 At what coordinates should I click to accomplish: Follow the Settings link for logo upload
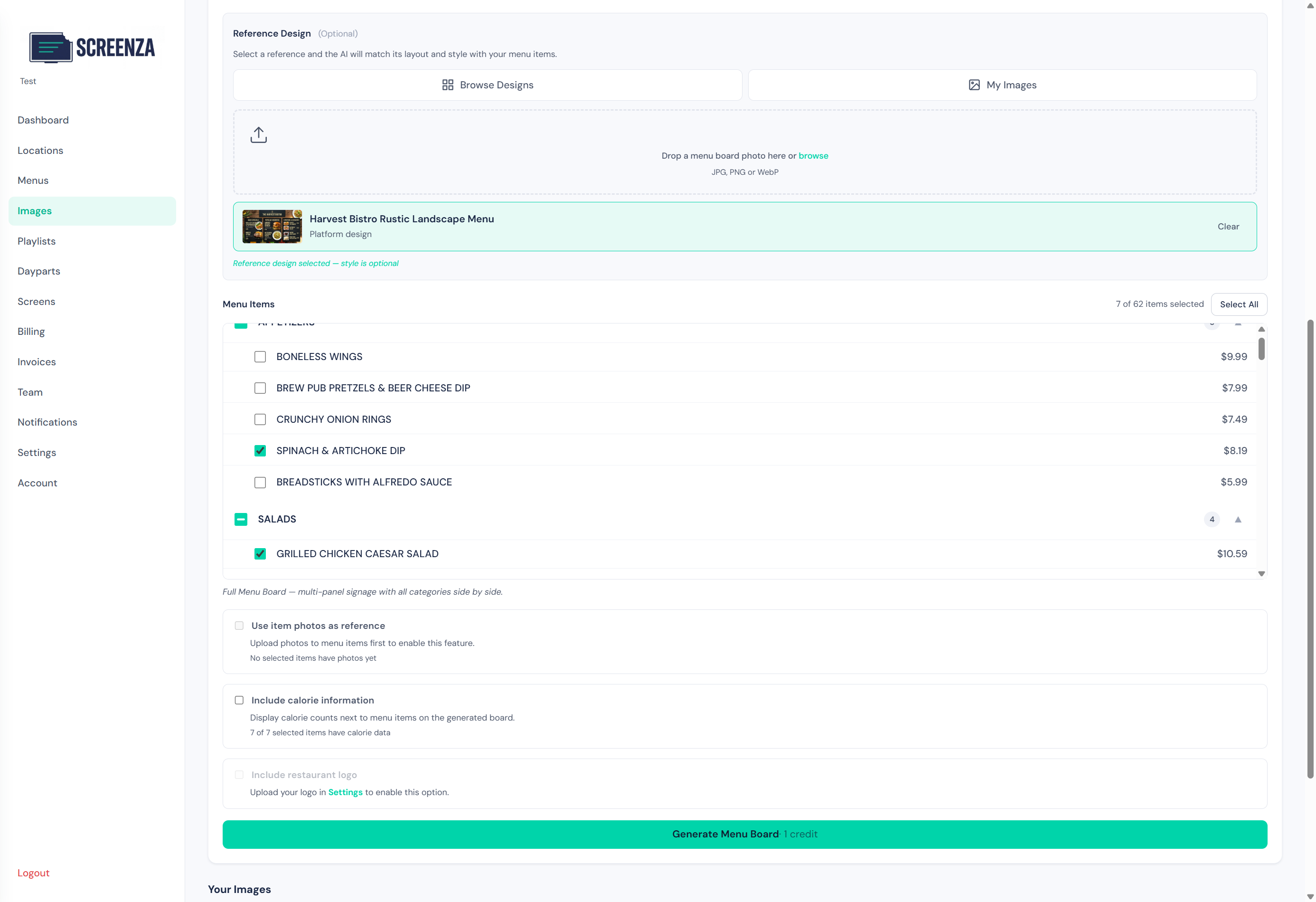pos(345,792)
